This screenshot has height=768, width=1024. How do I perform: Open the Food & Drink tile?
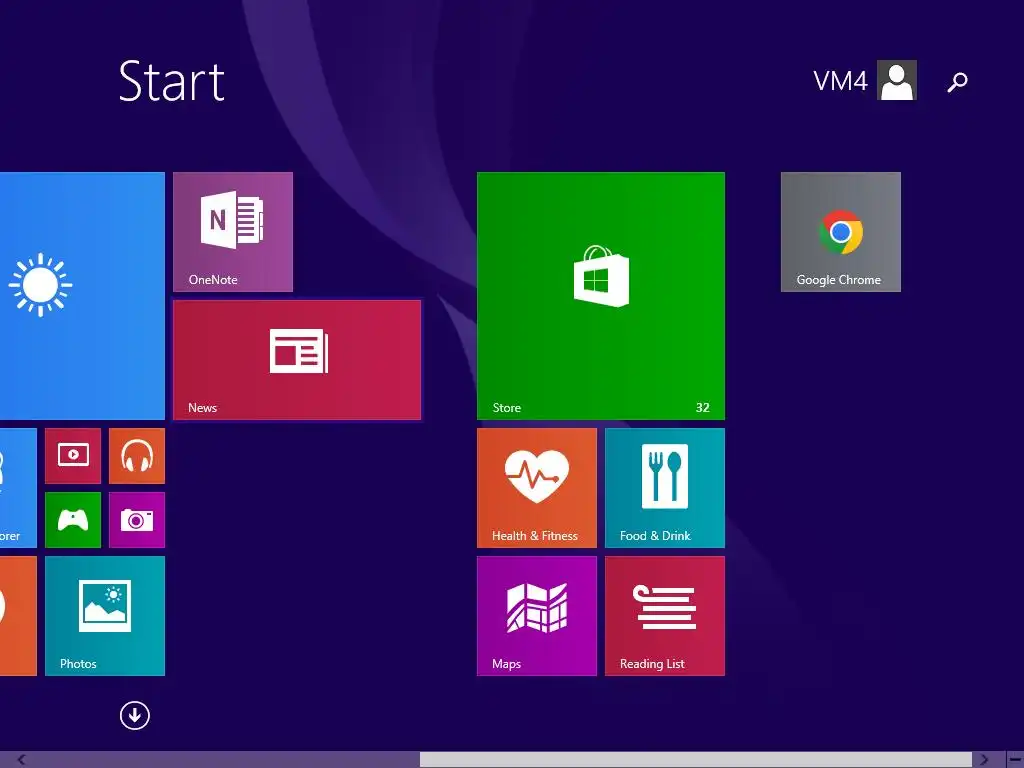[665, 488]
